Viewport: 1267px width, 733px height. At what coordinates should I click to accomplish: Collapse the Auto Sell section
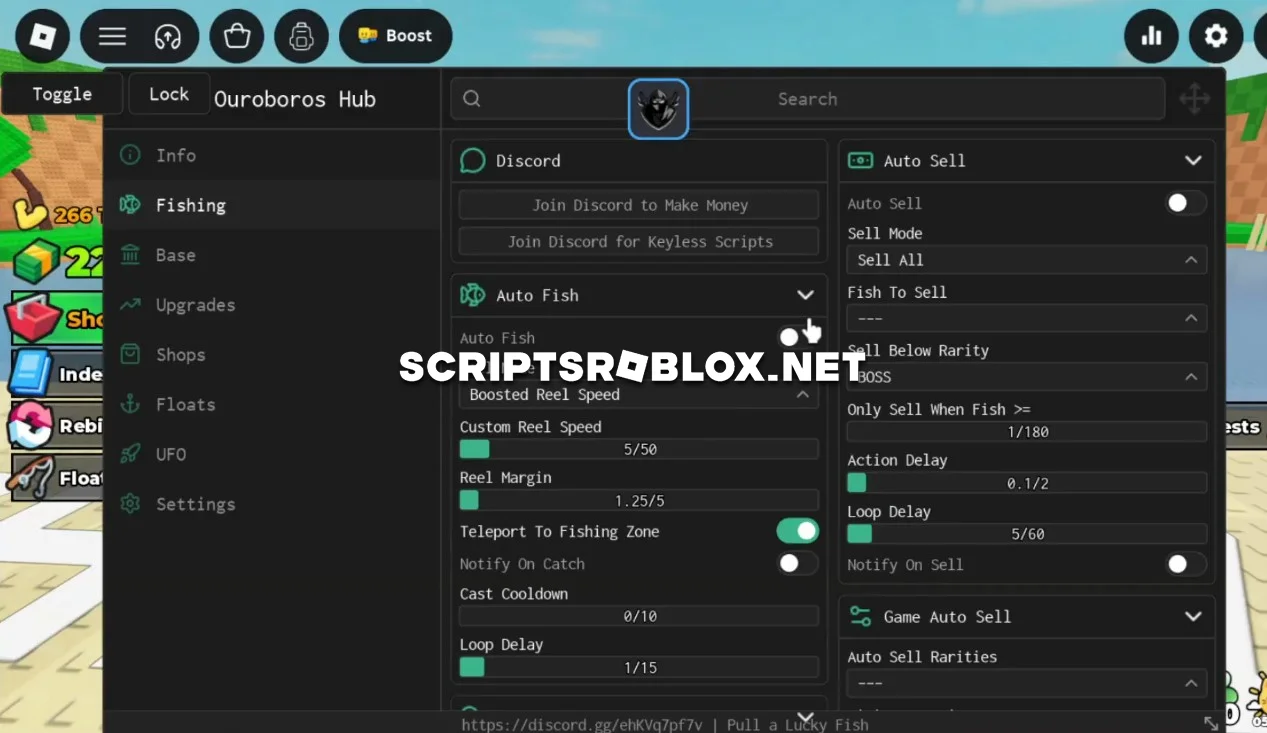click(x=1193, y=161)
